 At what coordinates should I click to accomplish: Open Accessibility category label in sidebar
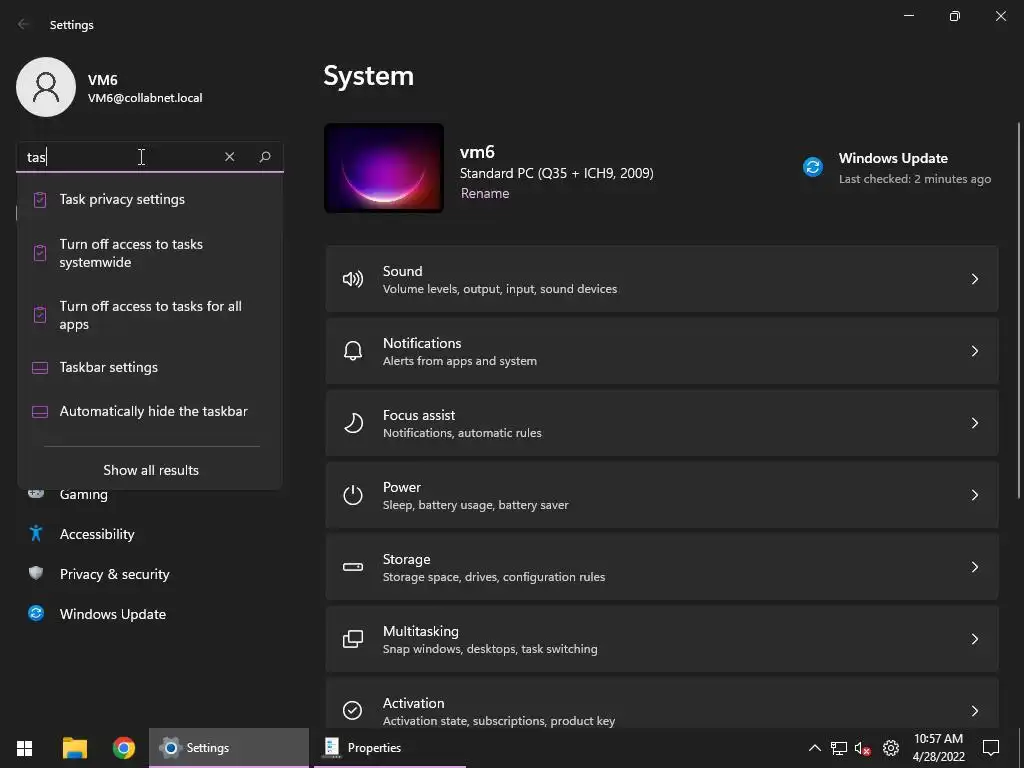pos(97,534)
